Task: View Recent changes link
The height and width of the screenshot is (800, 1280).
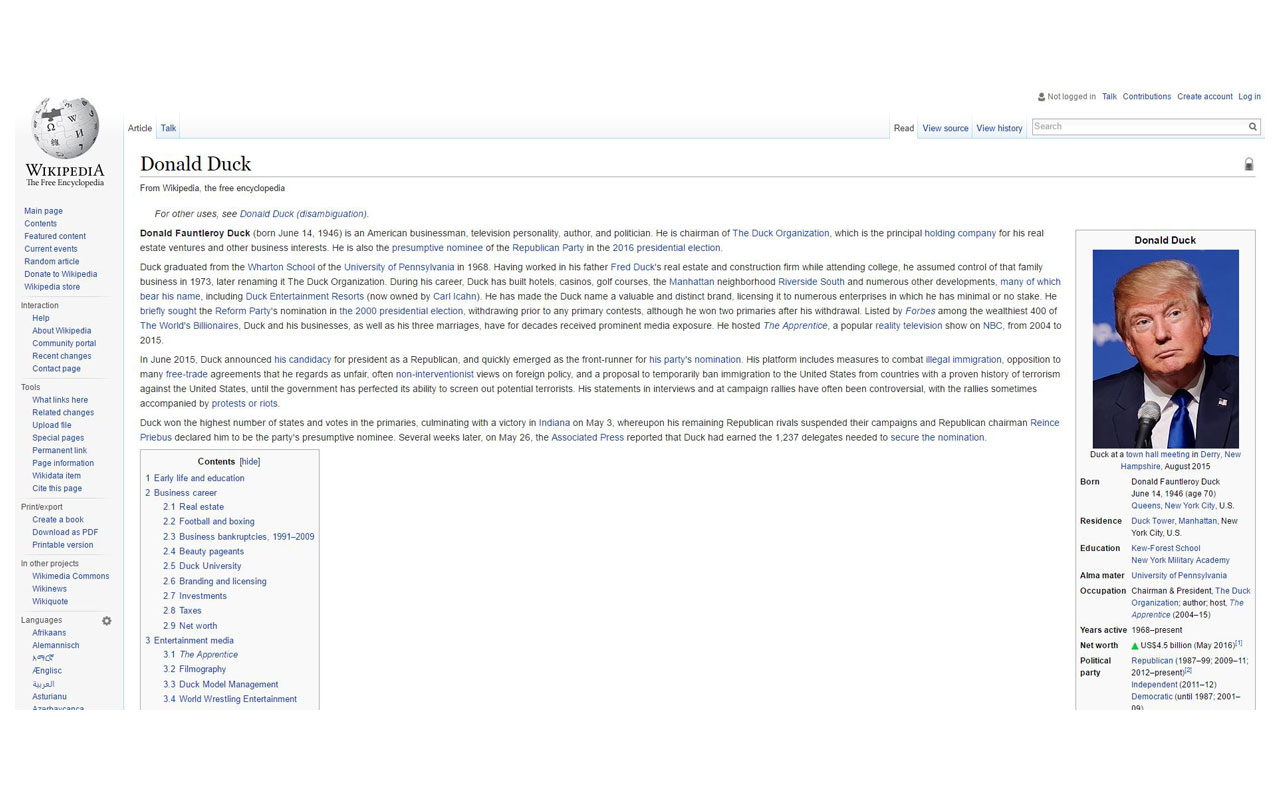Action: point(62,356)
